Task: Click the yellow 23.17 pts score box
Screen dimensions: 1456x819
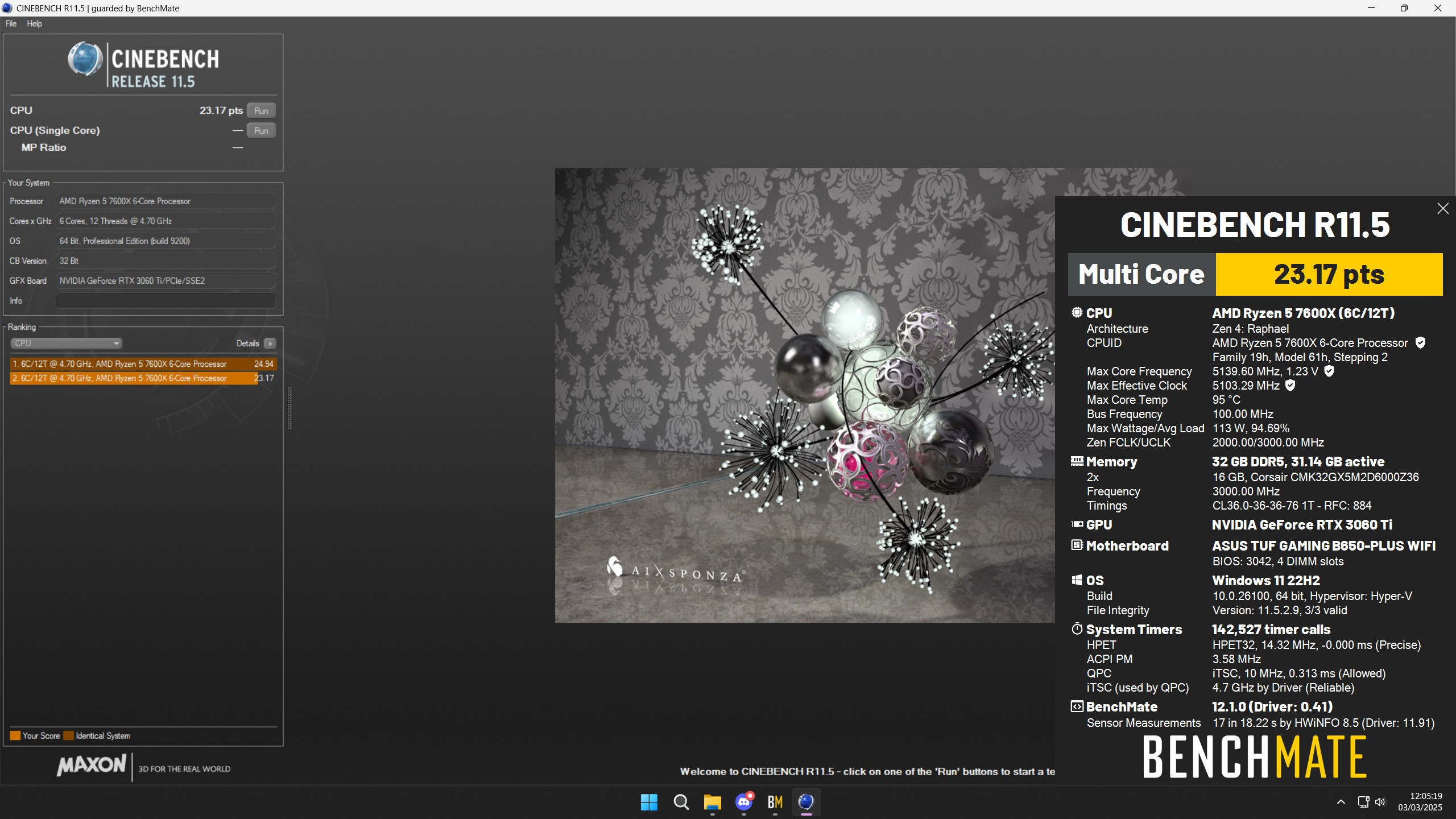Action: tap(1329, 274)
